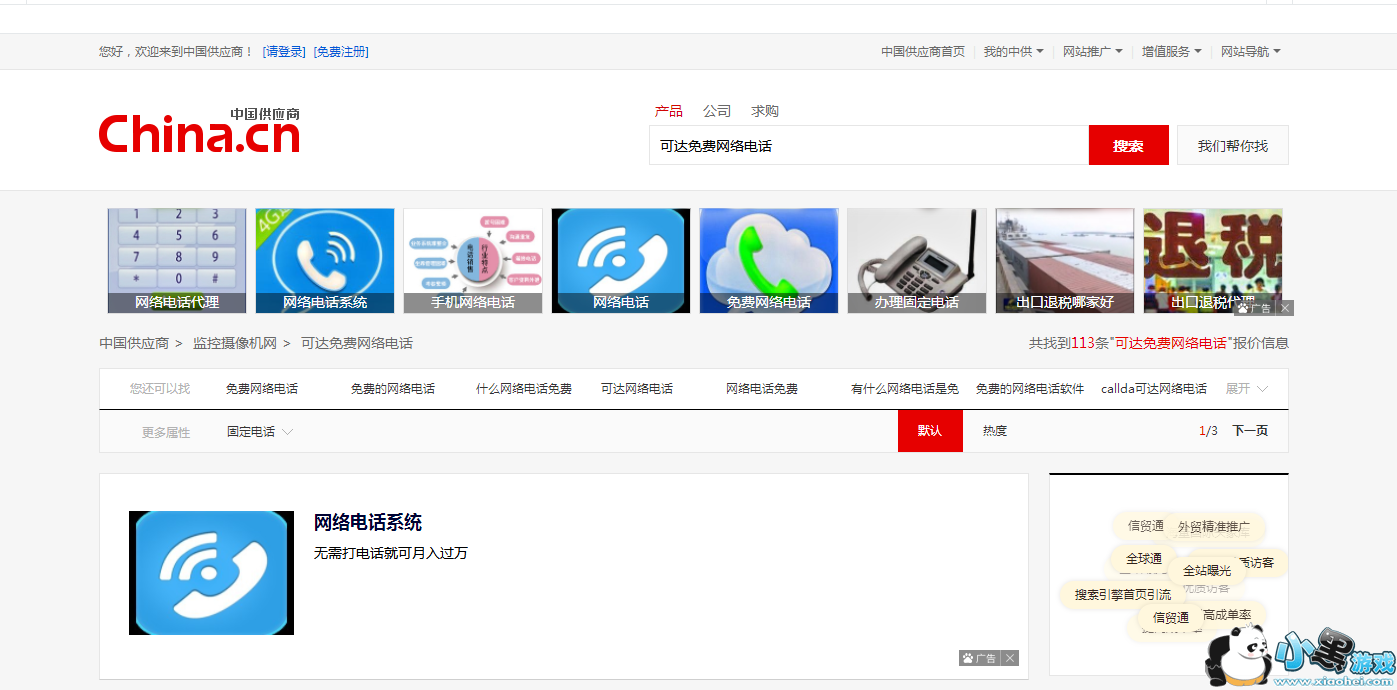Click related search 可达网络电话
The width and height of the screenshot is (1397, 690).
pyautogui.click(x=637, y=388)
